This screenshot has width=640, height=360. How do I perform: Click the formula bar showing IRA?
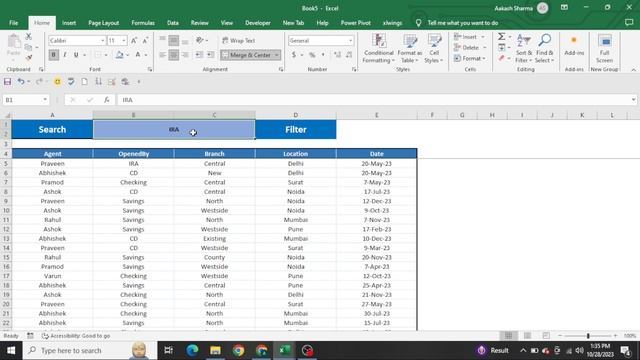tap(376, 100)
